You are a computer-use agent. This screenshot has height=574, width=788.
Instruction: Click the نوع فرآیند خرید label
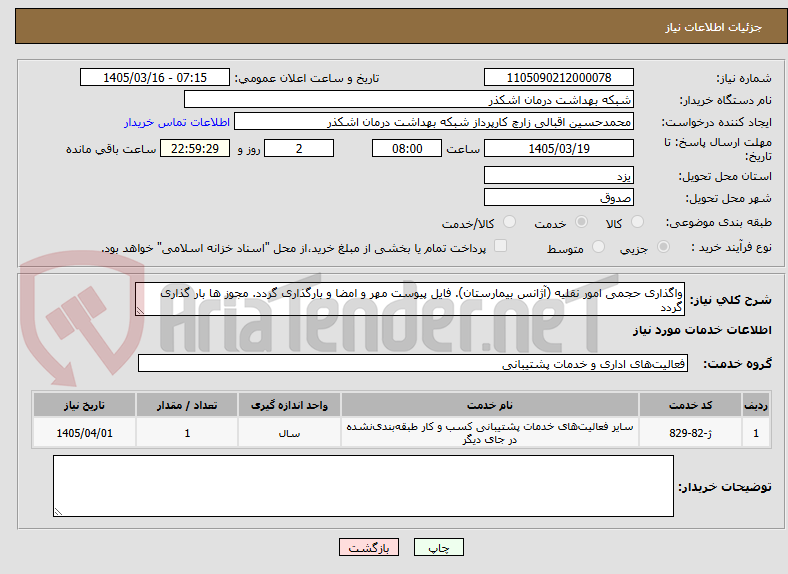coord(731,247)
